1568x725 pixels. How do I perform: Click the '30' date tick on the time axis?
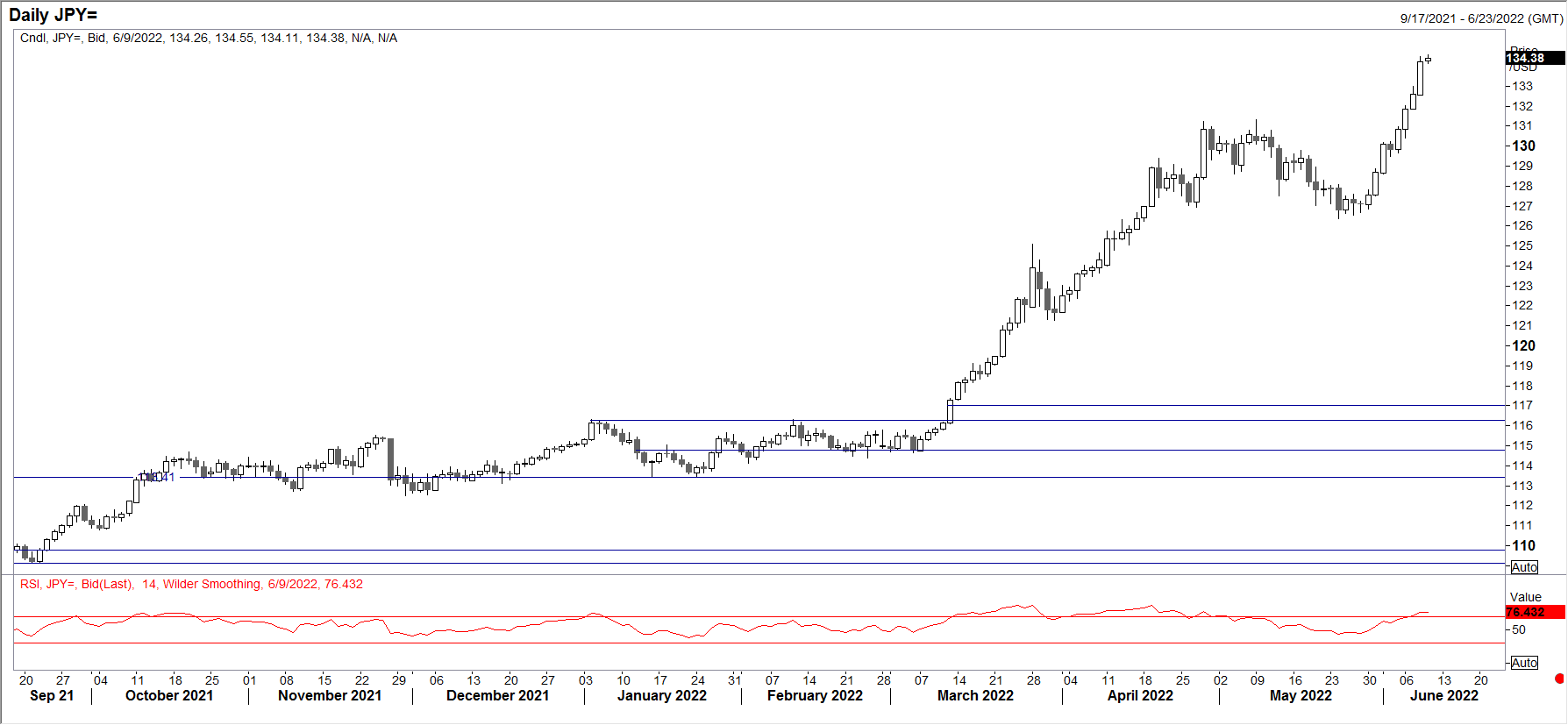[1370, 679]
